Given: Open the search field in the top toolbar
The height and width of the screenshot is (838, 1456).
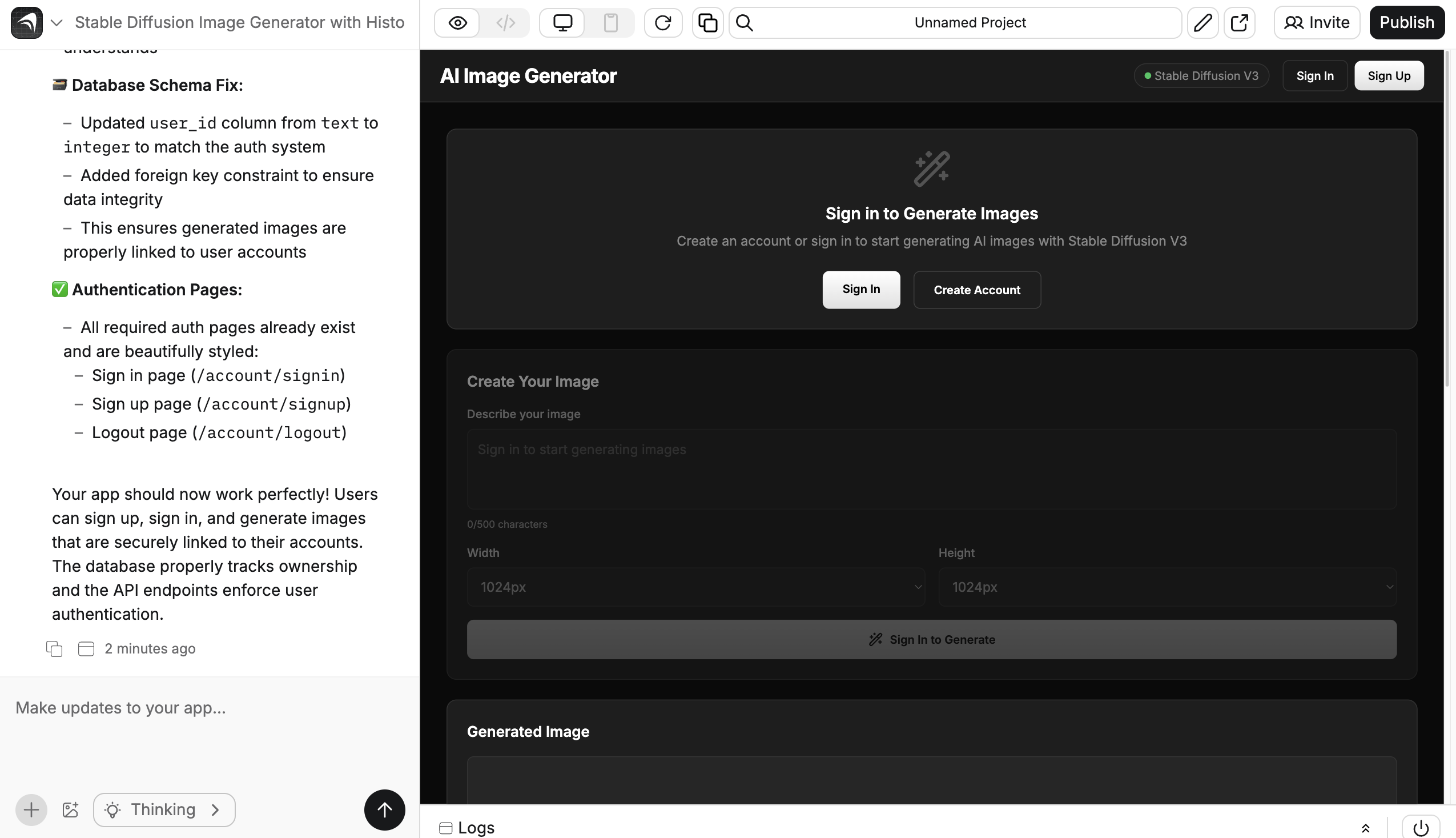Looking at the screenshot, I should [x=744, y=22].
